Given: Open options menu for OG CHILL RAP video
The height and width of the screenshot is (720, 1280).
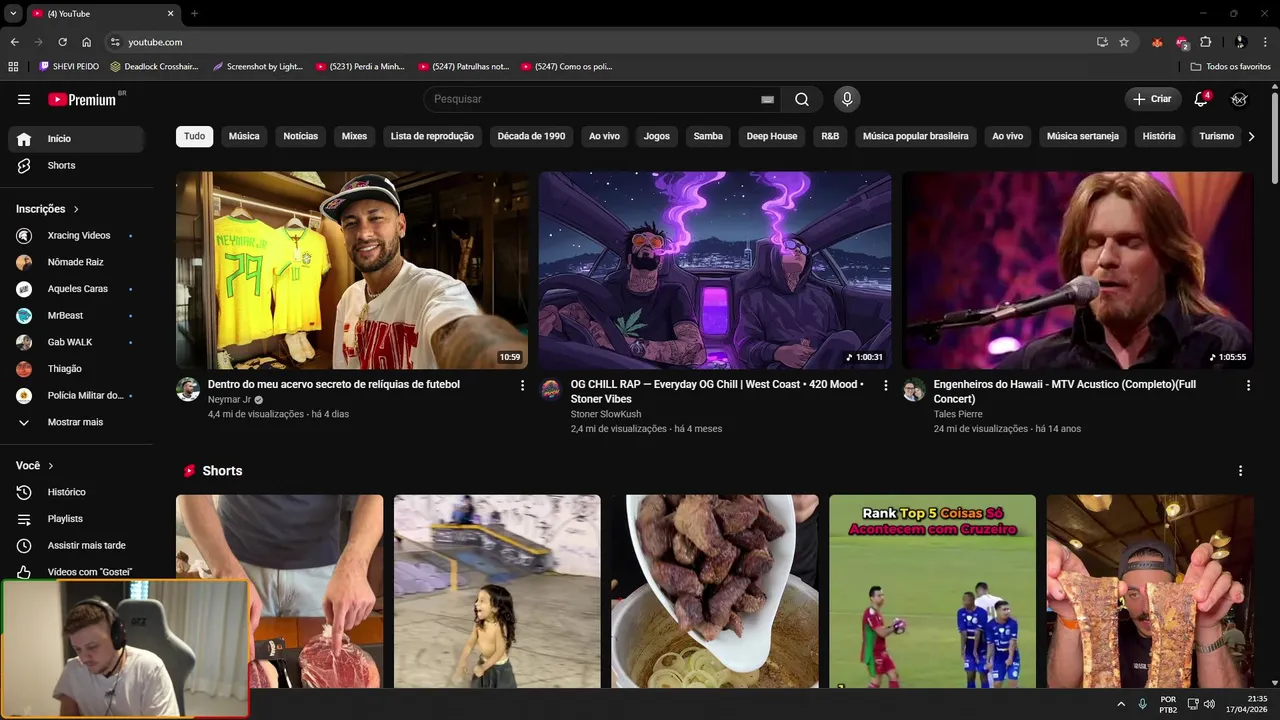Looking at the screenshot, I should click(x=885, y=385).
